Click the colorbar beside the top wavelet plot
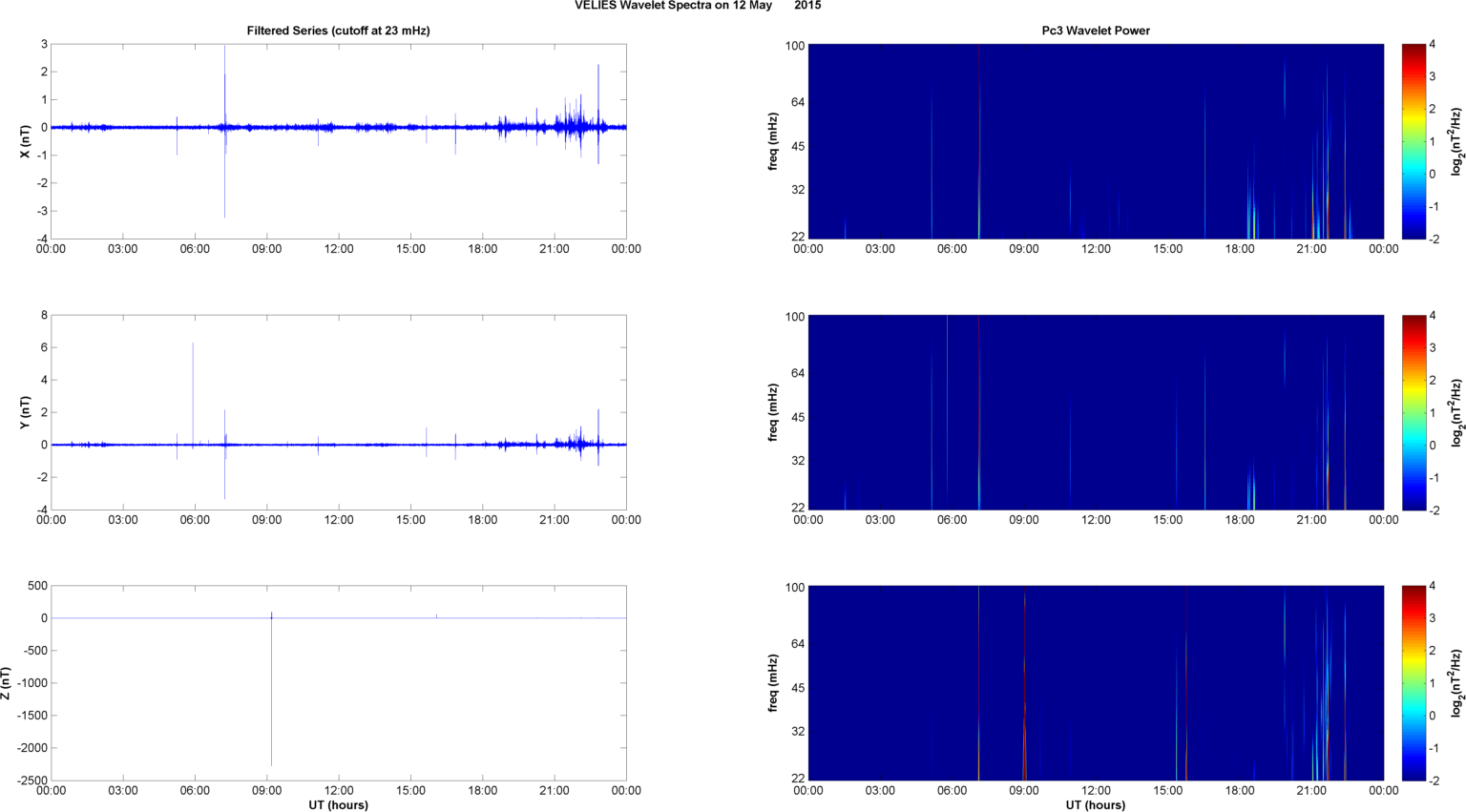This screenshot has width=1466, height=812. [x=1414, y=141]
